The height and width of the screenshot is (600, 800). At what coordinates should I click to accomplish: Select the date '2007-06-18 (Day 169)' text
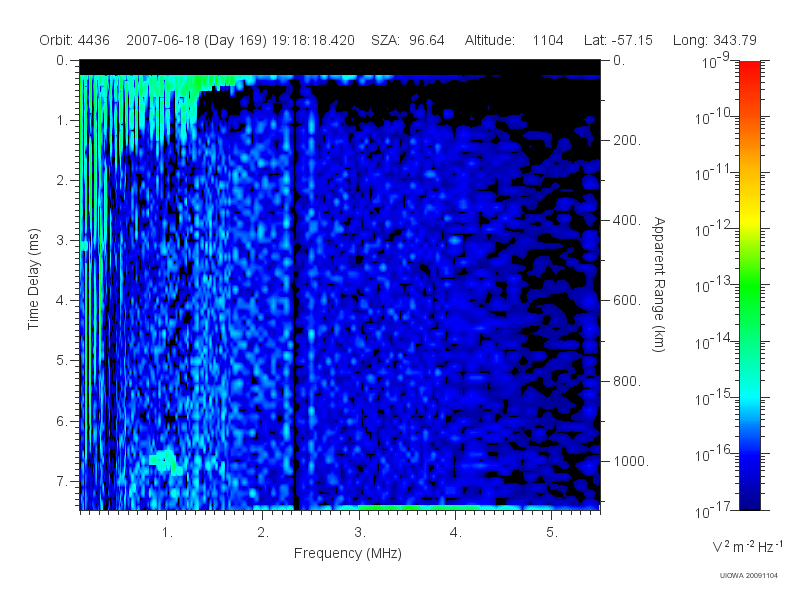tap(196, 40)
